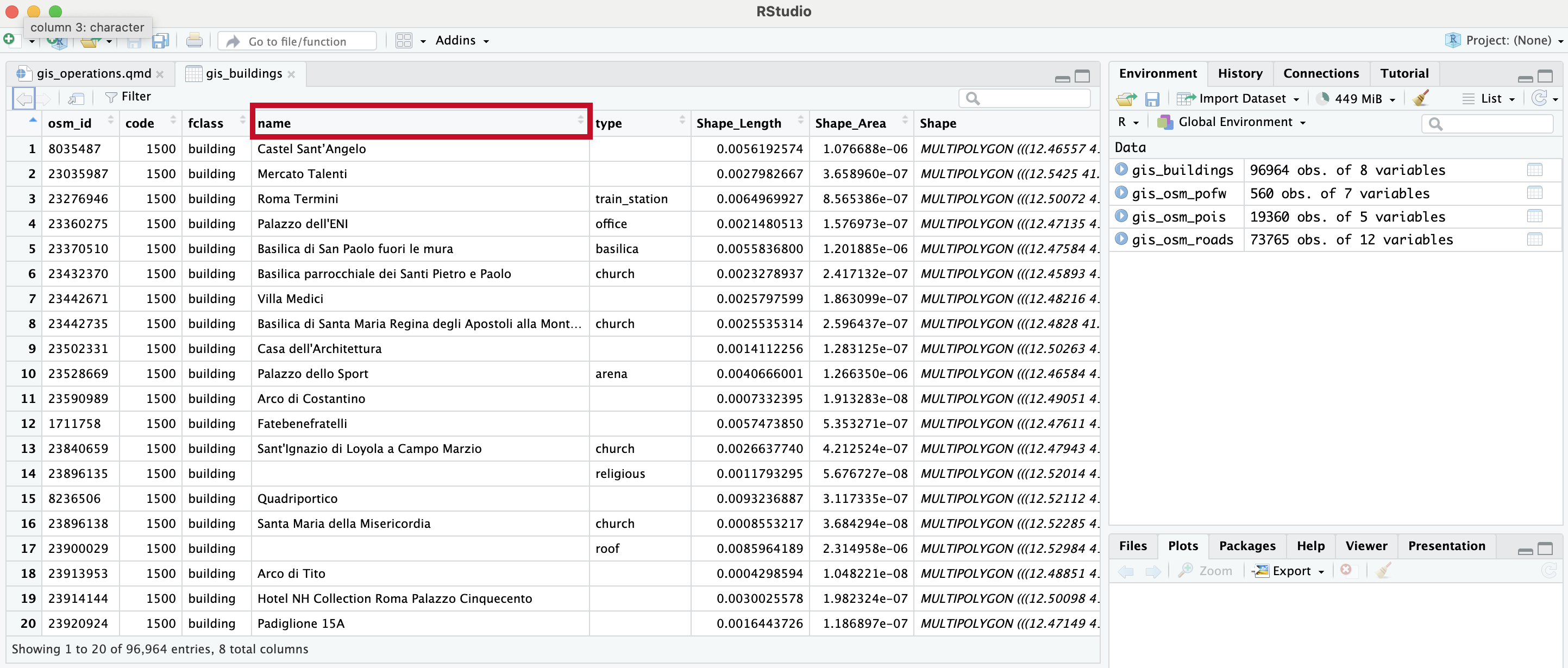The image size is (1568, 668).
Task: Click the Save All documents icon
Action: (160, 41)
